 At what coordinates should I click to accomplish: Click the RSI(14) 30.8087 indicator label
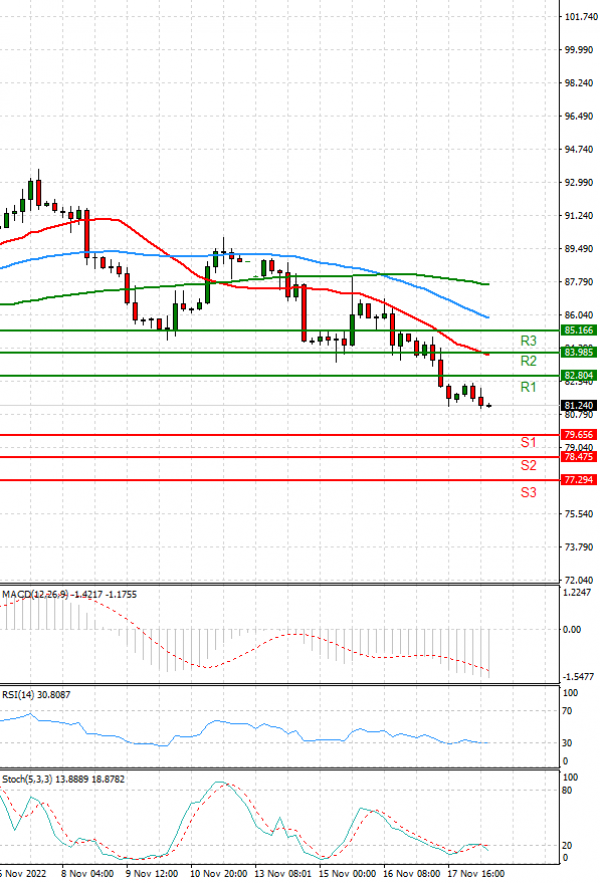click(x=36, y=695)
